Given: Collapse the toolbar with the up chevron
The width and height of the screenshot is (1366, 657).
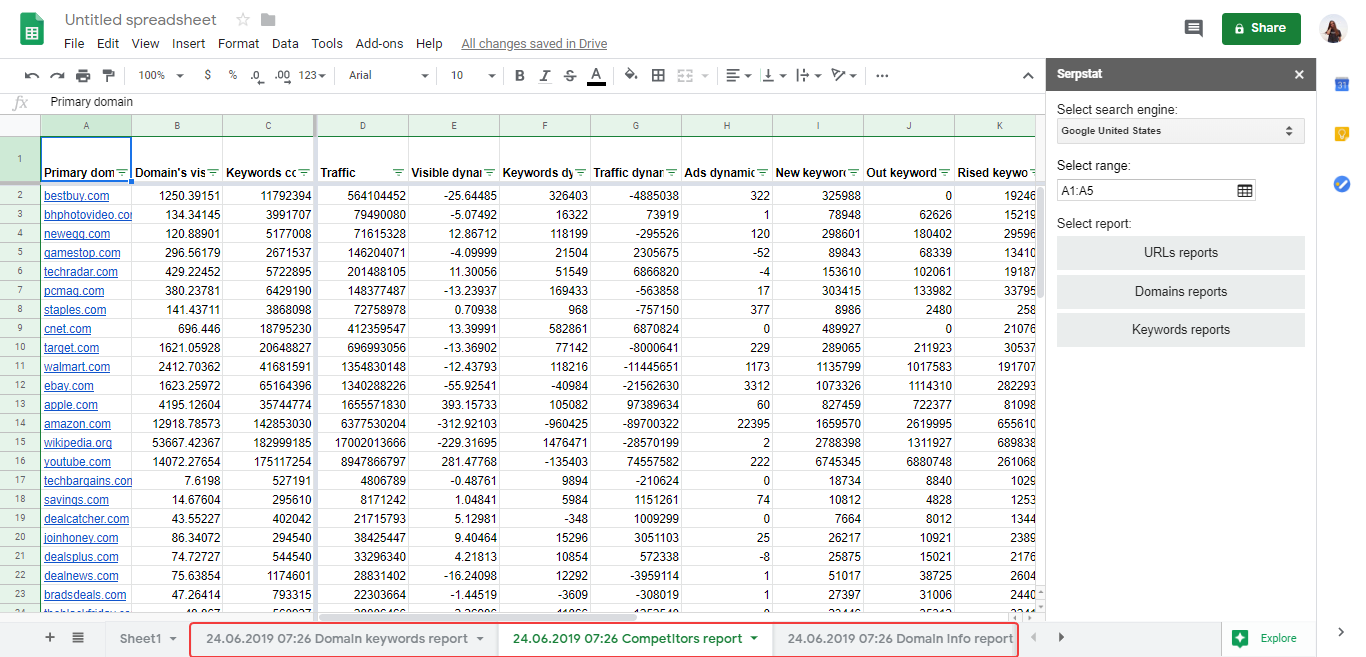Looking at the screenshot, I should point(1028,75).
